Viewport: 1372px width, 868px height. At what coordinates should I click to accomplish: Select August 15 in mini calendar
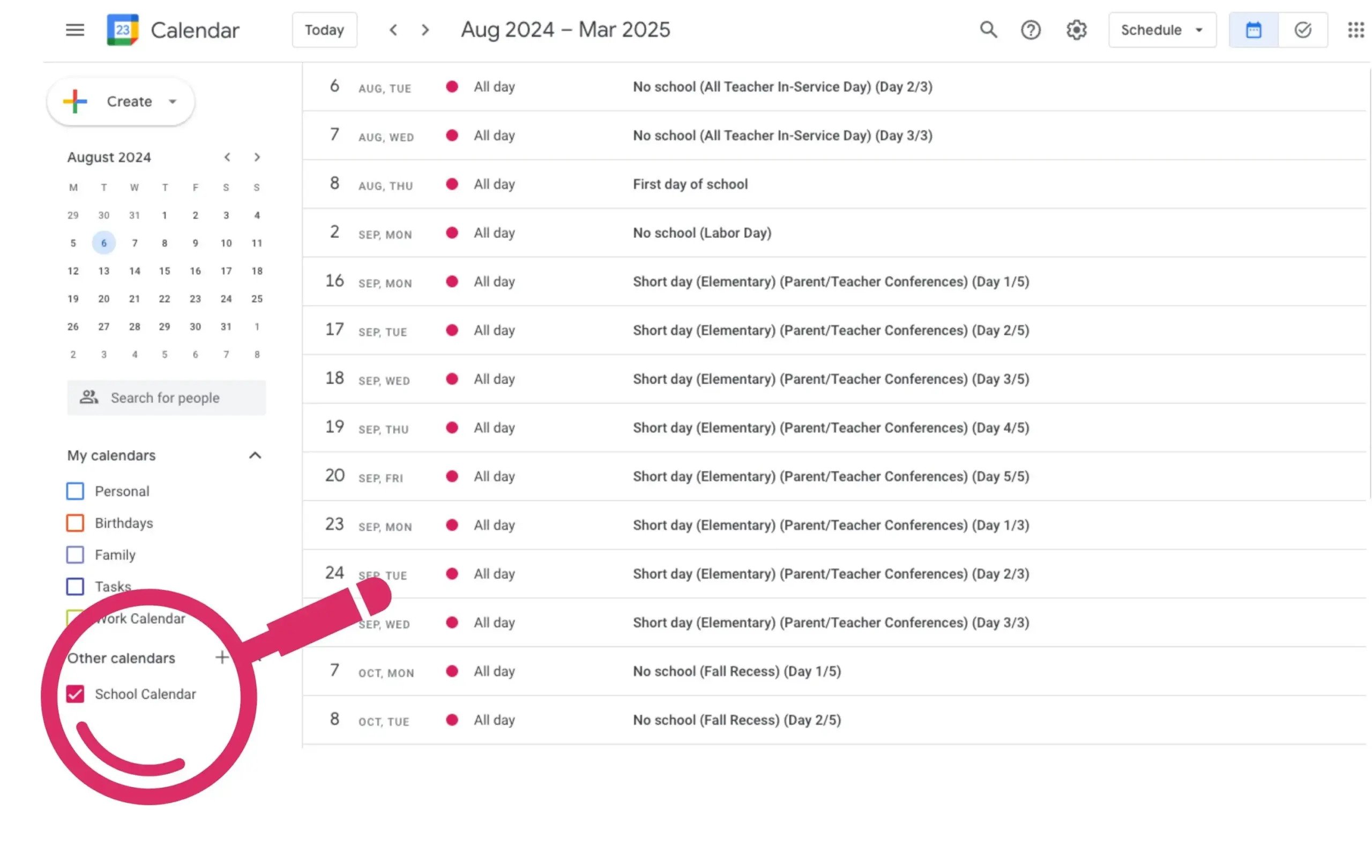click(165, 271)
